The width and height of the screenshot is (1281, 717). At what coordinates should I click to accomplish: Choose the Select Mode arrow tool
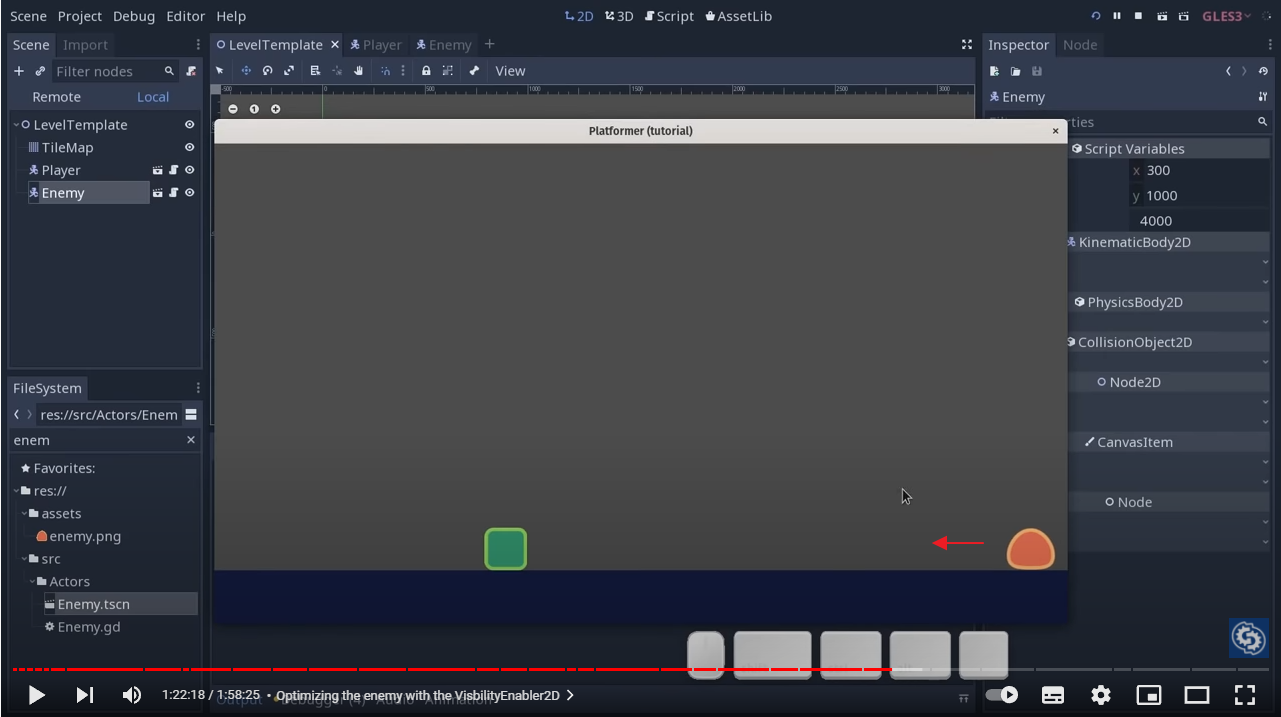tap(220, 71)
